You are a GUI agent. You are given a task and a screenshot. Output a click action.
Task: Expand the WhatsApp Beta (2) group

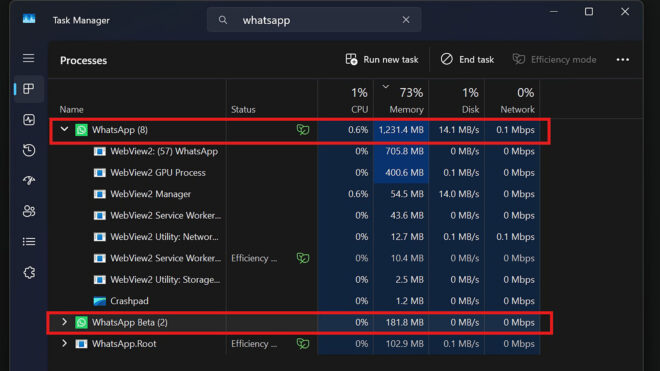[x=64, y=322]
